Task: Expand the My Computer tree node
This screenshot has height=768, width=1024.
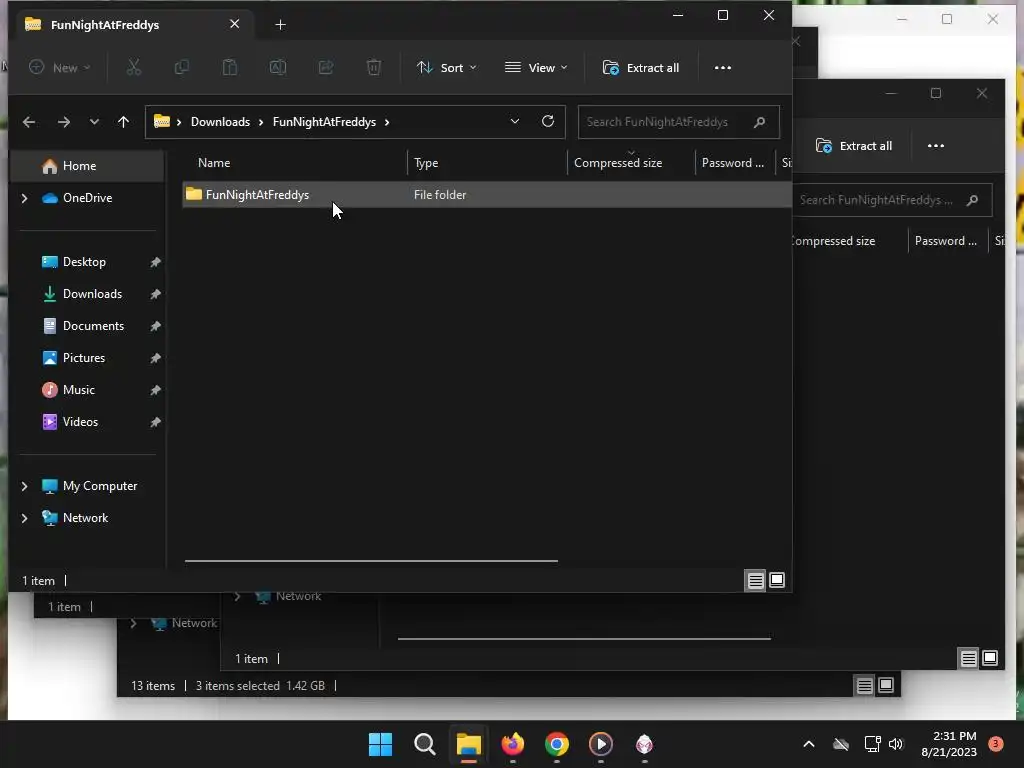Action: point(24,486)
